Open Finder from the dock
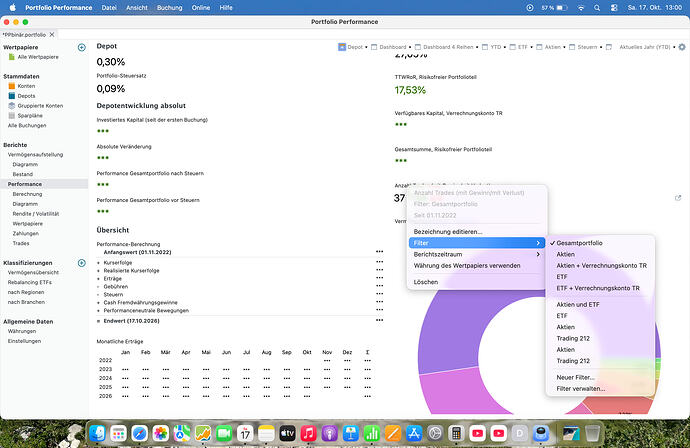 tap(97, 434)
